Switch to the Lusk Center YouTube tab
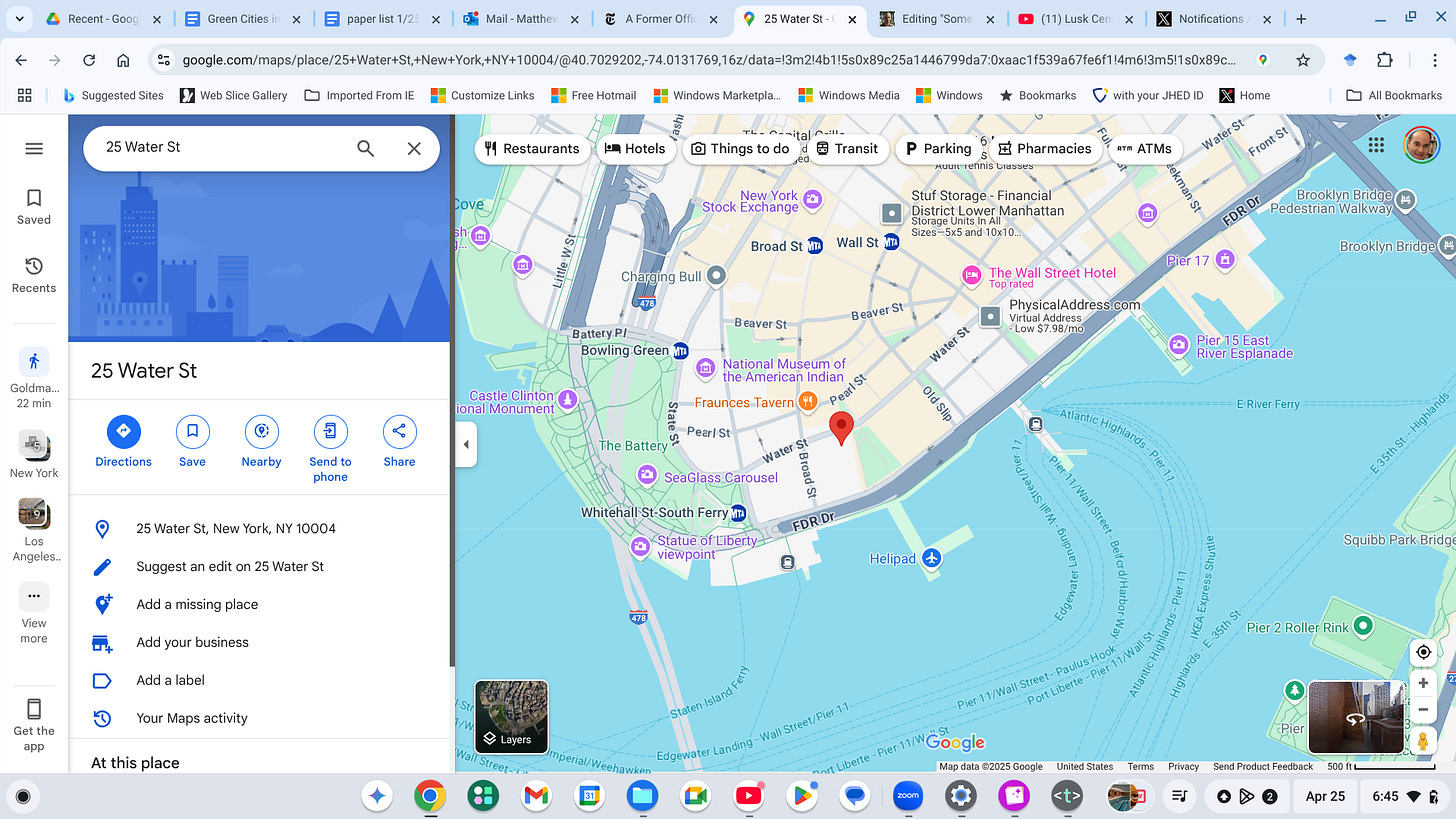This screenshot has height=819, width=1456. click(1076, 19)
